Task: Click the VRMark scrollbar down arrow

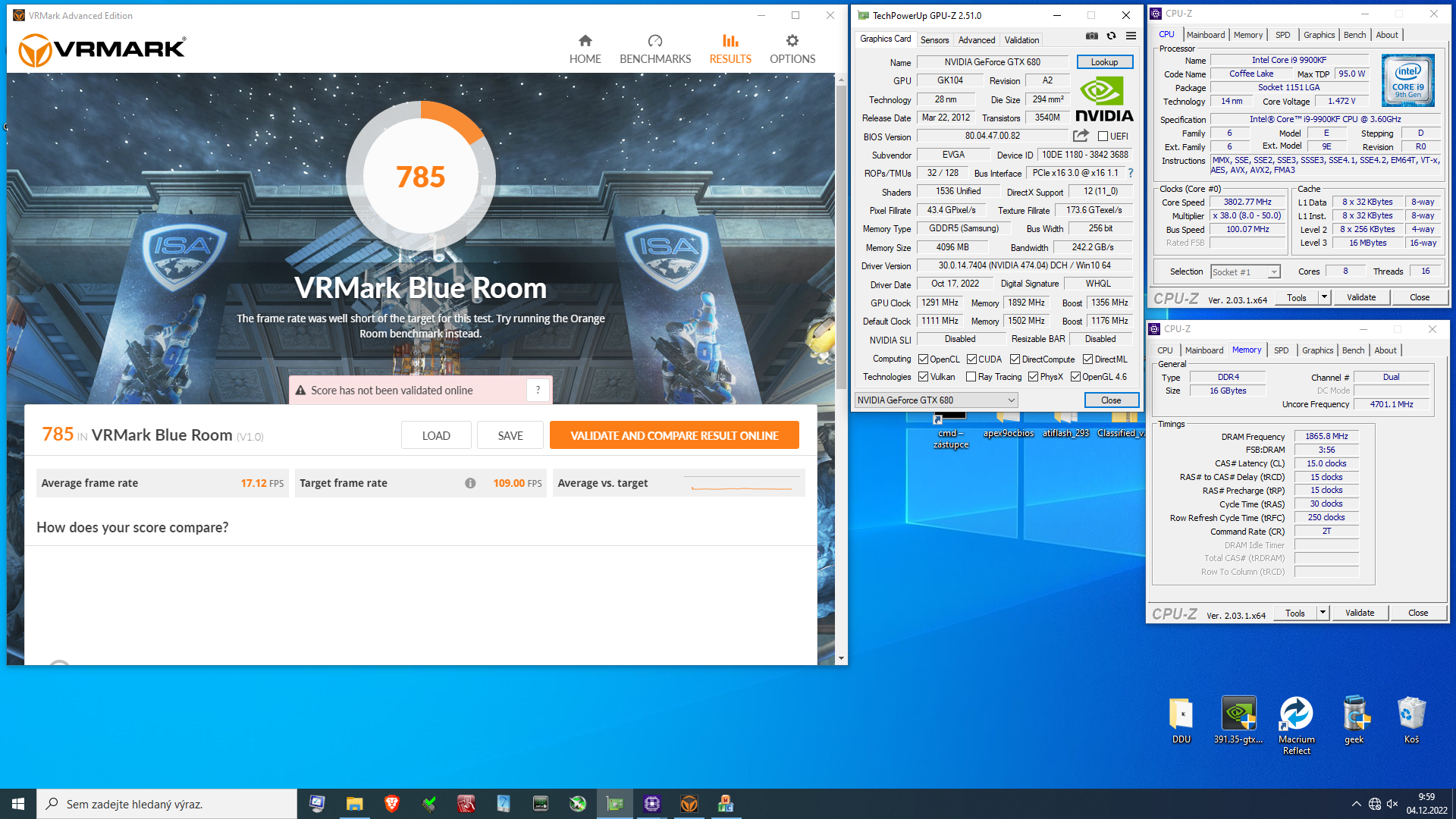Action: click(841, 659)
